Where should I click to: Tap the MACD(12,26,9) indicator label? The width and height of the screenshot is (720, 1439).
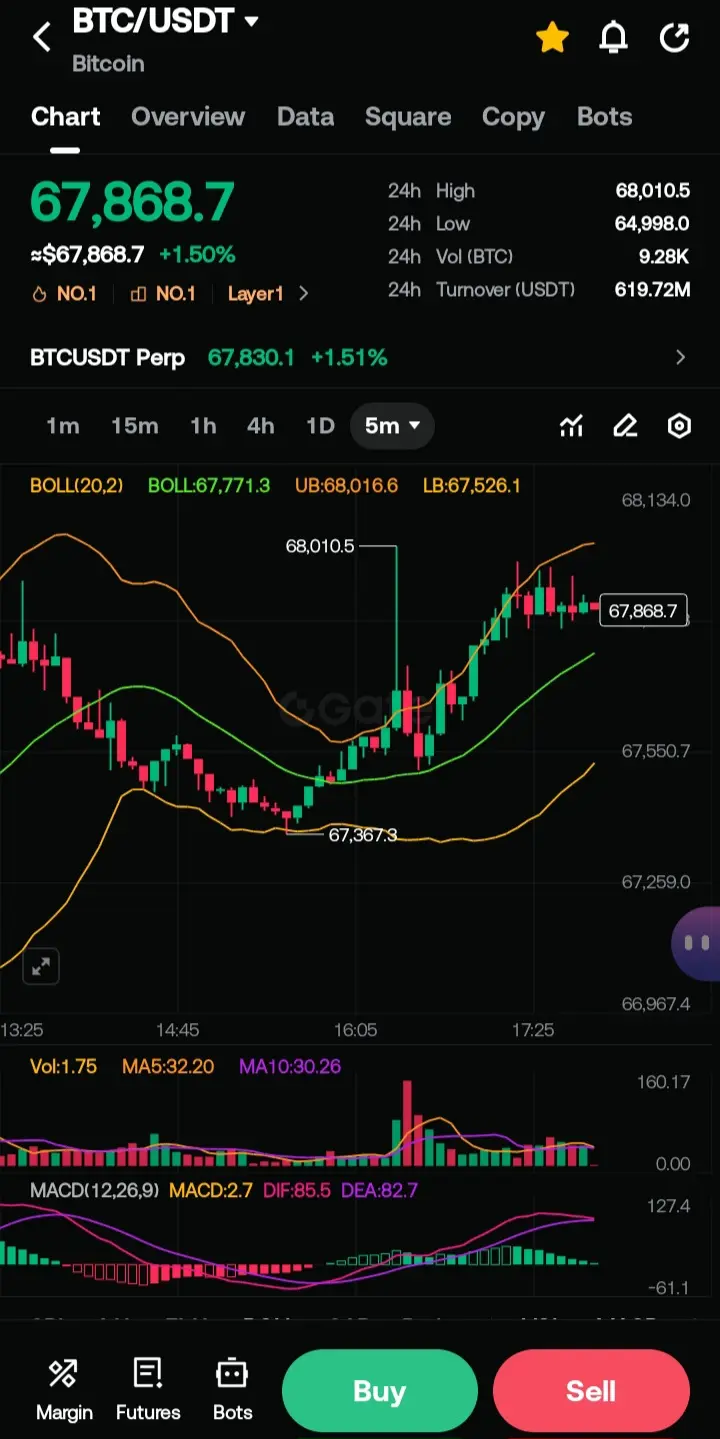(x=94, y=1191)
